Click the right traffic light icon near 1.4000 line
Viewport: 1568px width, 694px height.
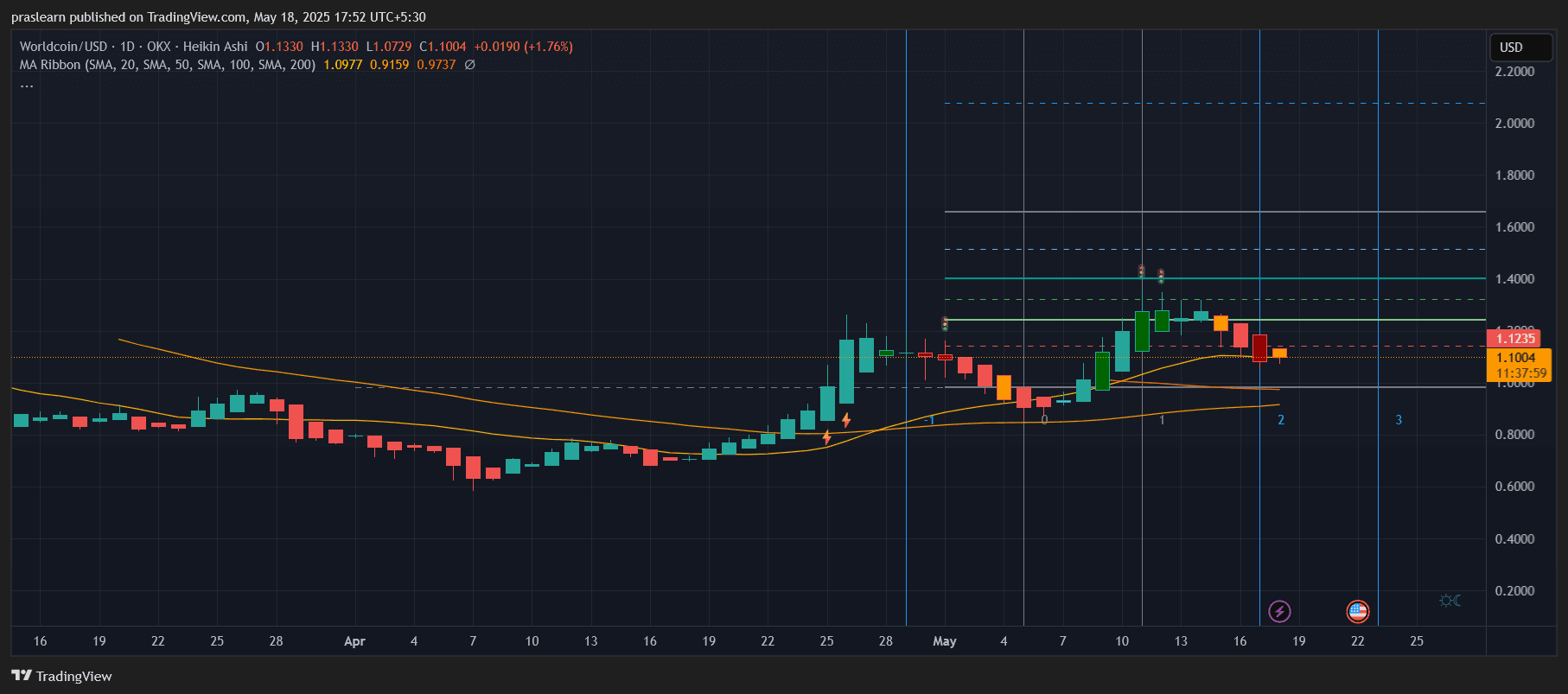(x=1161, y=277)
